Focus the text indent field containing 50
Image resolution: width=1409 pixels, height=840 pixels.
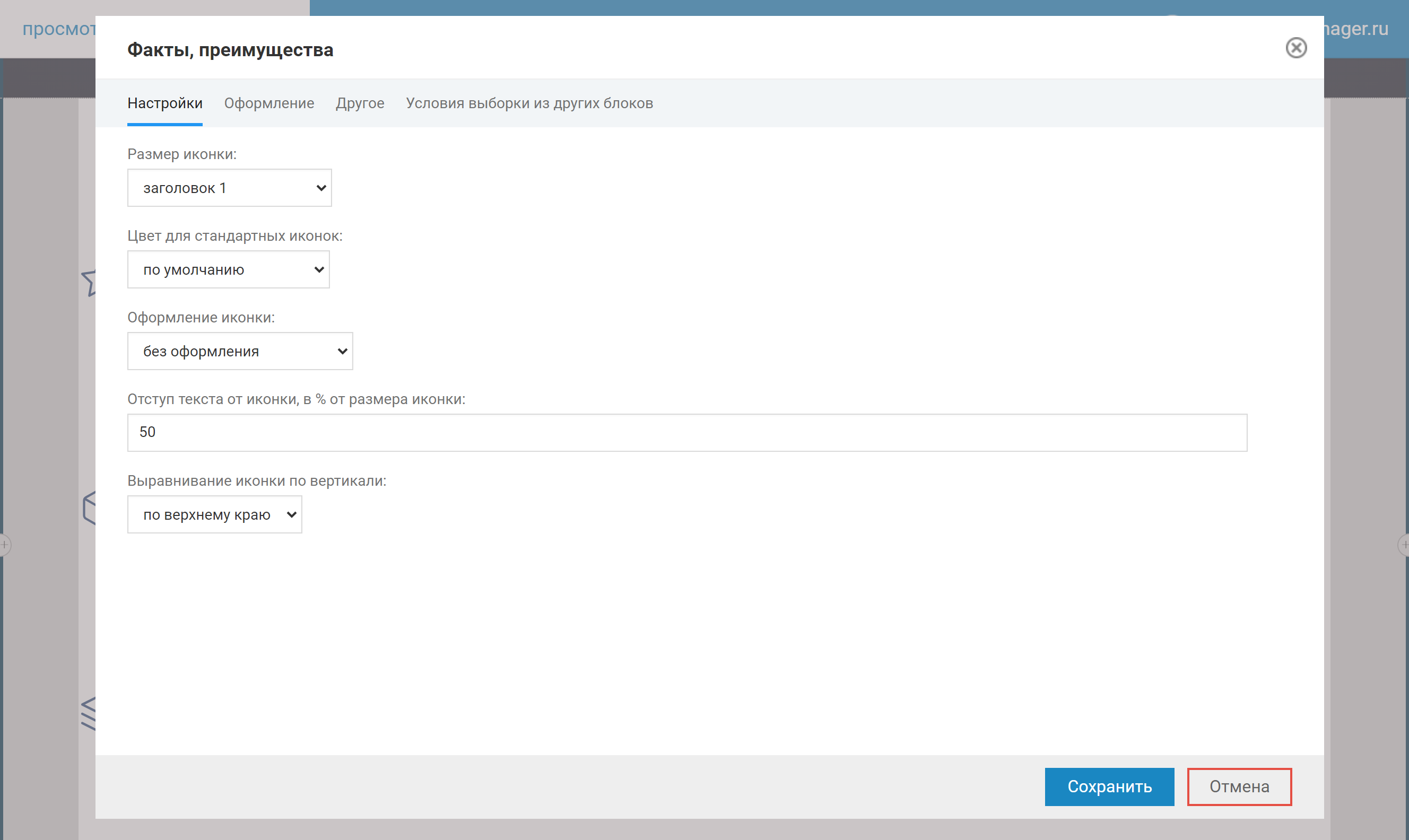pos(686,432)
